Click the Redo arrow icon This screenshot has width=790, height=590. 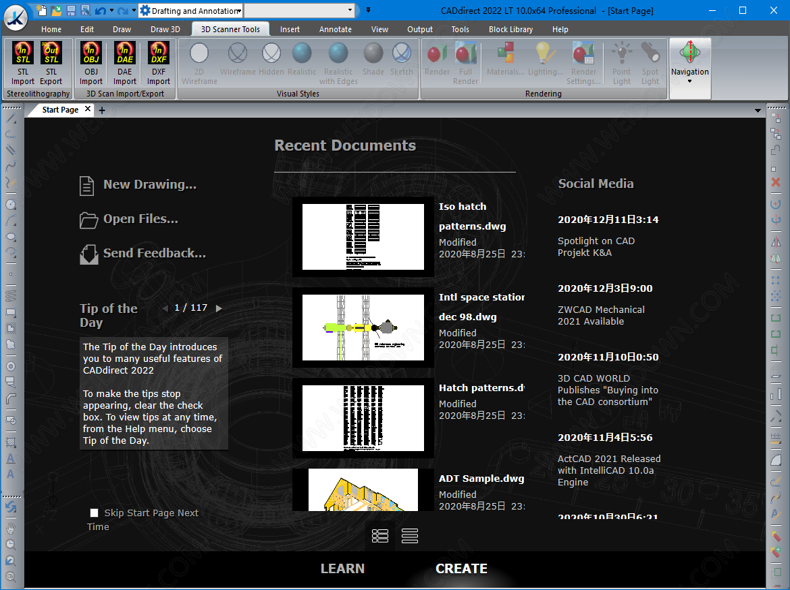click(122, 11)
